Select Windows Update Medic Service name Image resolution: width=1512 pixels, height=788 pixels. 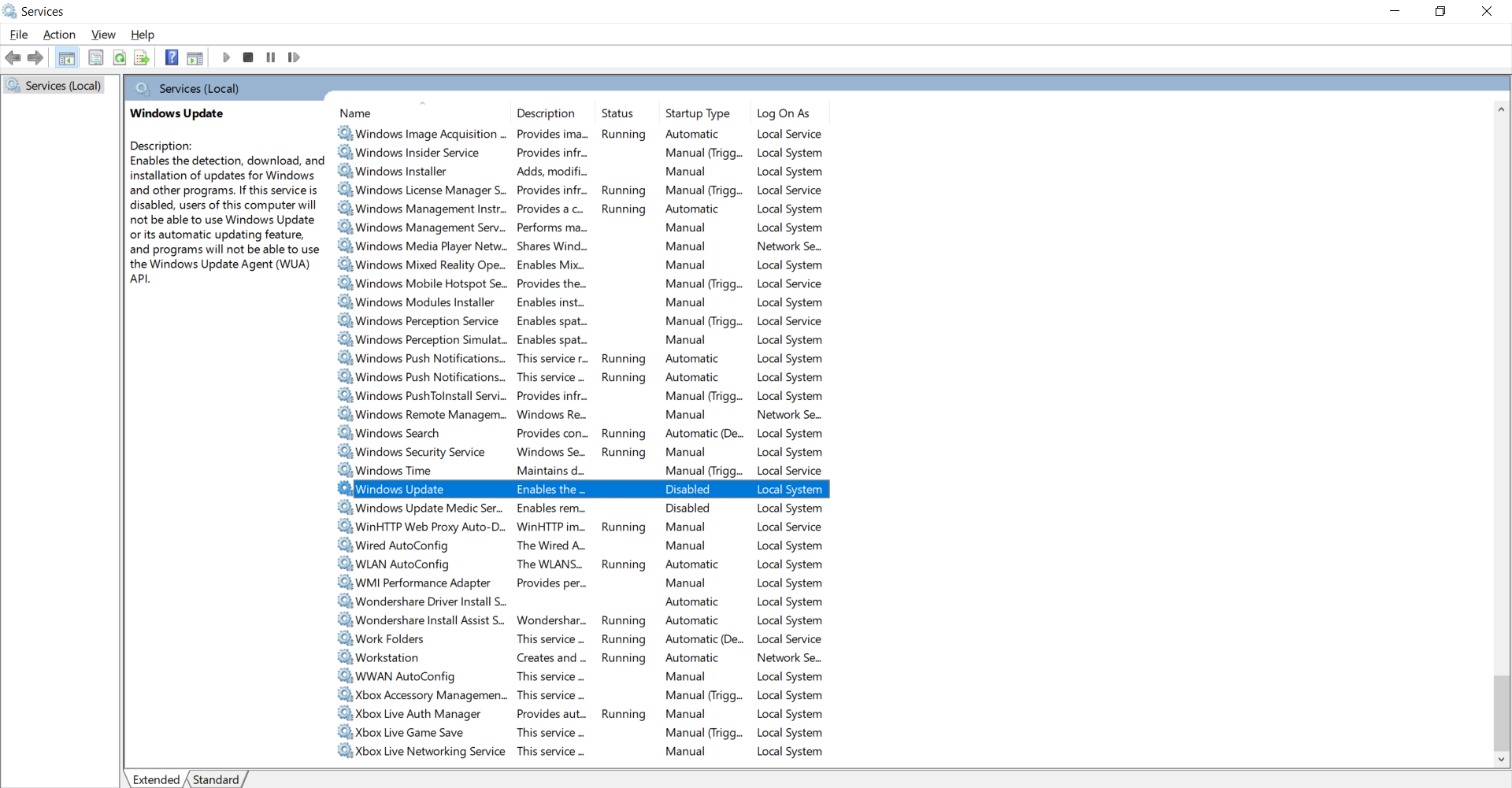point(428,508)
